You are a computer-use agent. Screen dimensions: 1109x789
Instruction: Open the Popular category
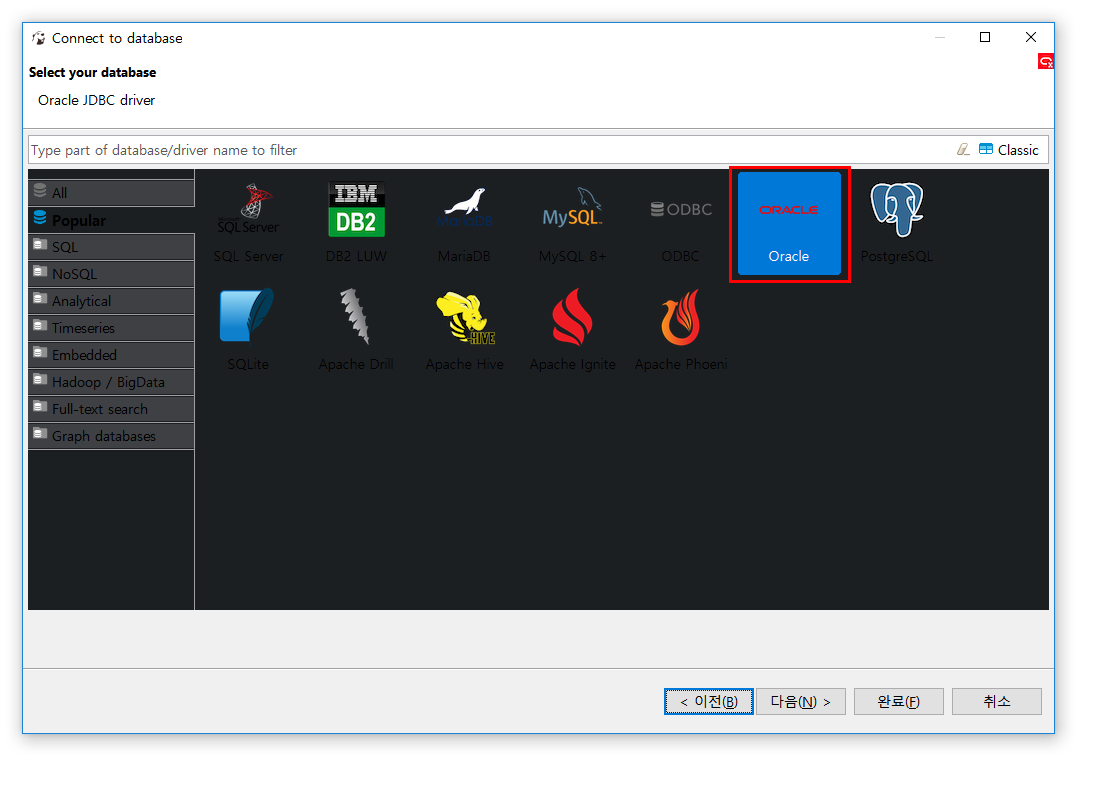pos(111,220)
